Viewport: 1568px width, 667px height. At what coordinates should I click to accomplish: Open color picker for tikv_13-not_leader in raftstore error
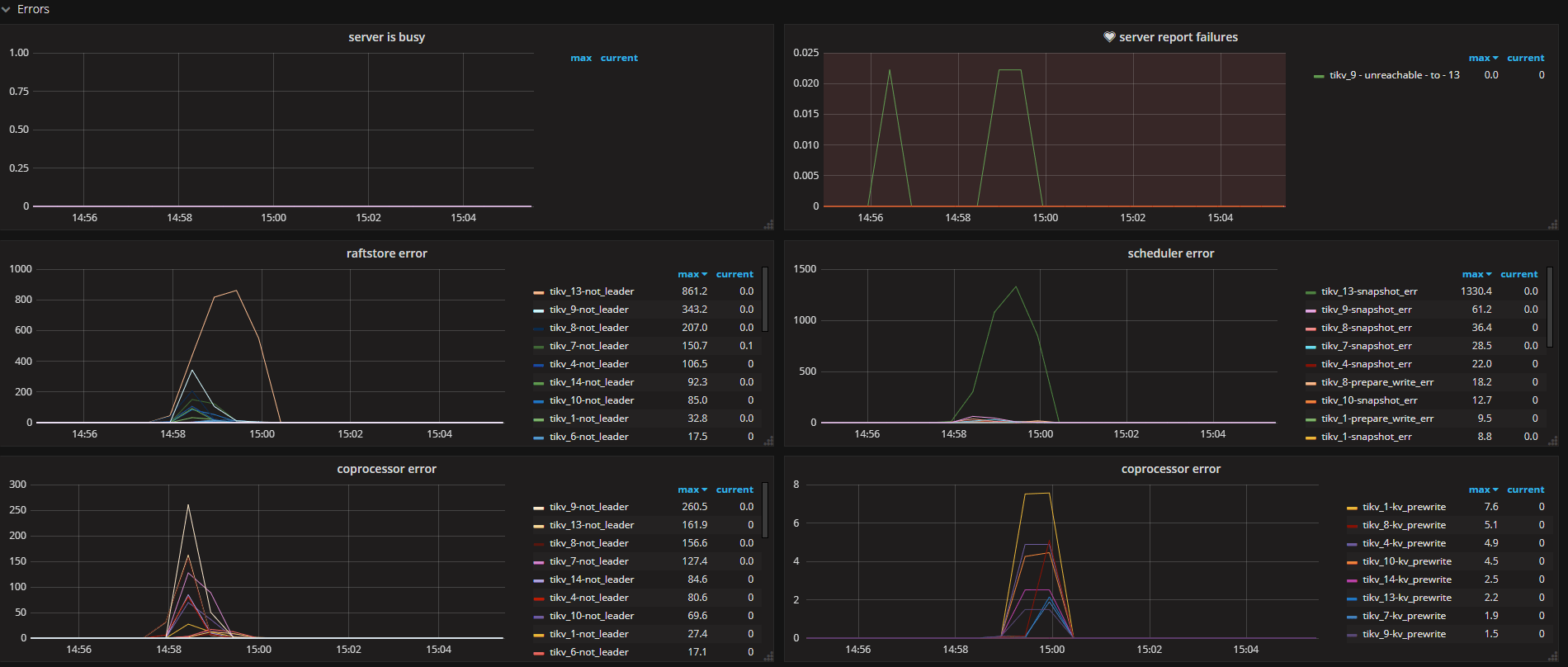pos(538,292)
